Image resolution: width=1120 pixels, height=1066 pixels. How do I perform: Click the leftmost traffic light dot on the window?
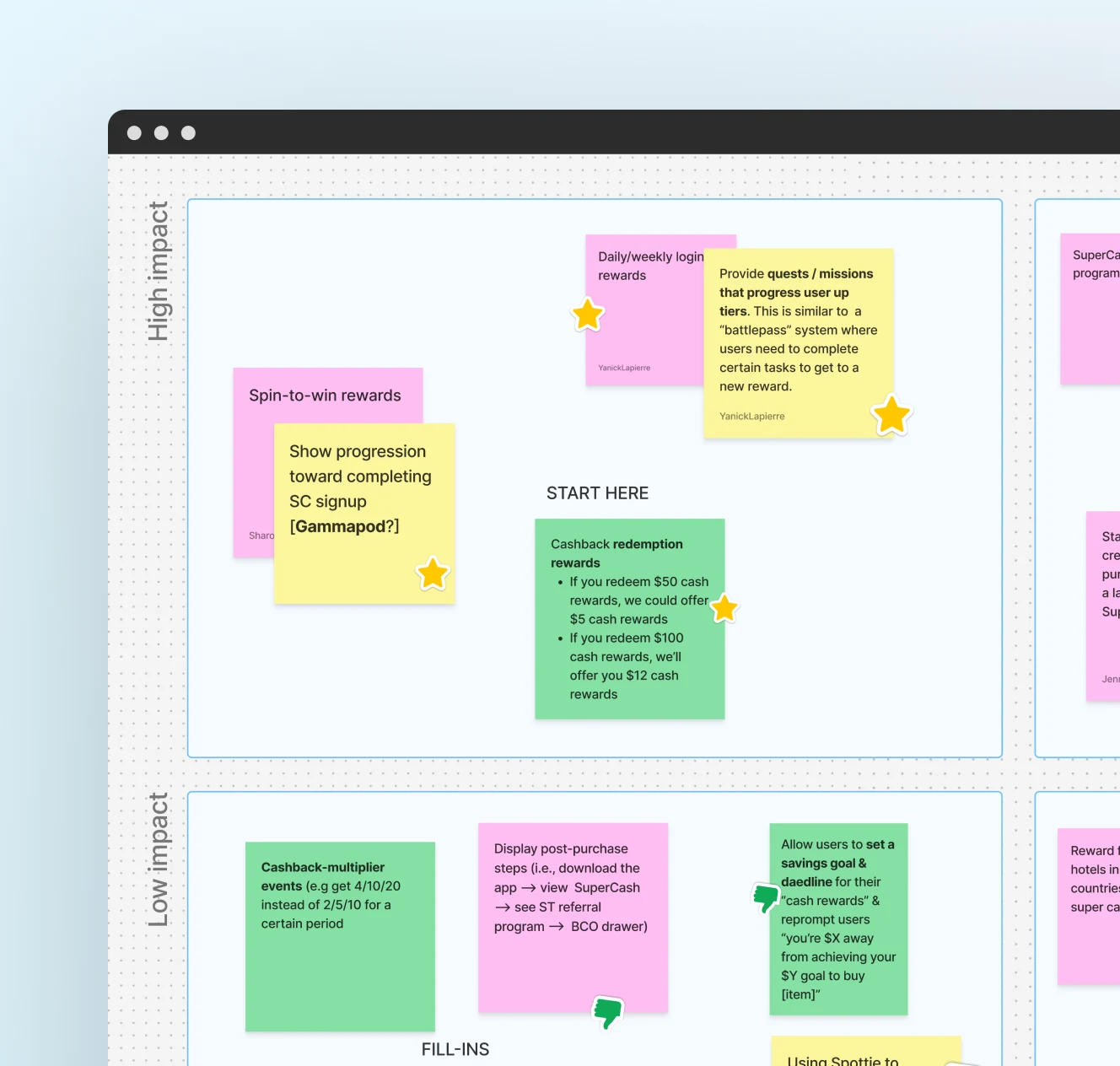[134, 132]
